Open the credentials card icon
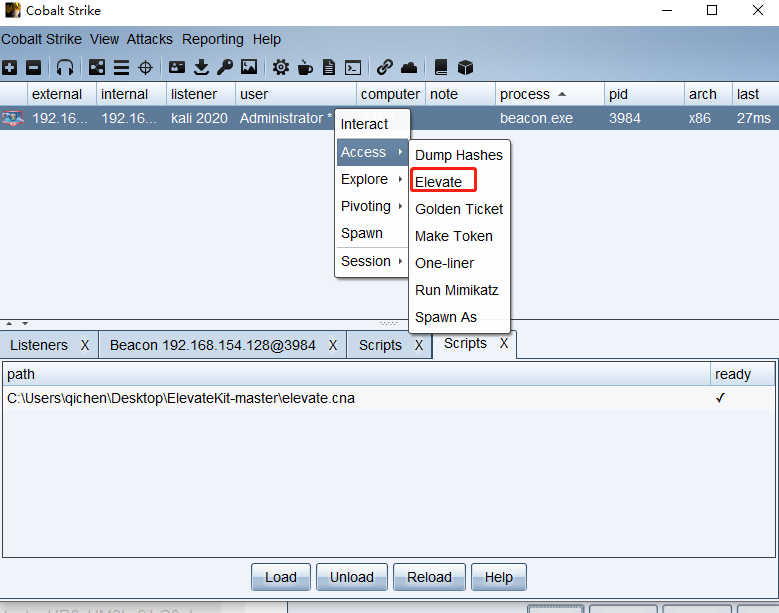This screenshot has height=613, width=779. (177, 67)
